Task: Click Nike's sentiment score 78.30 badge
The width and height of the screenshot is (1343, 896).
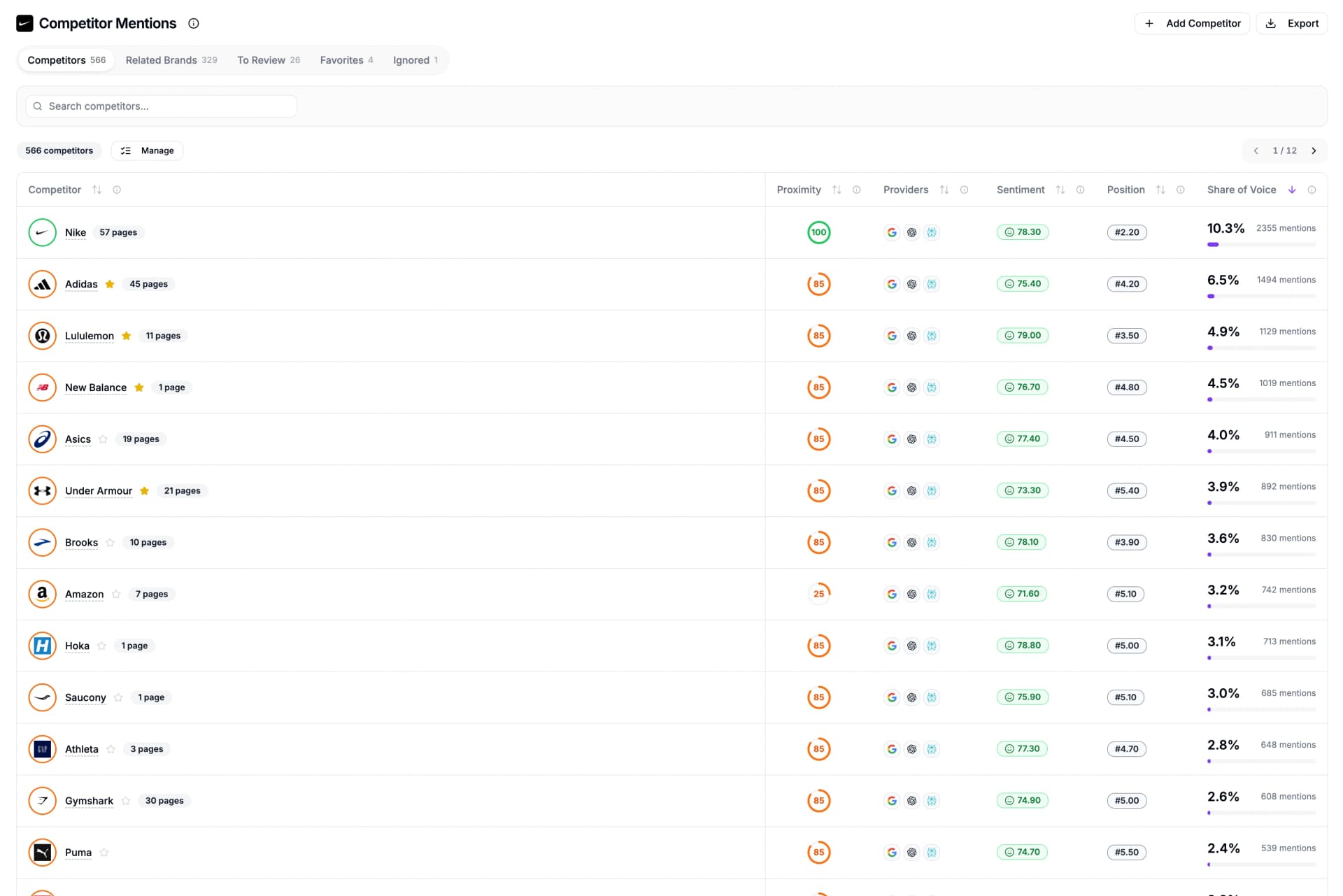Action: tap(1023, 232)
